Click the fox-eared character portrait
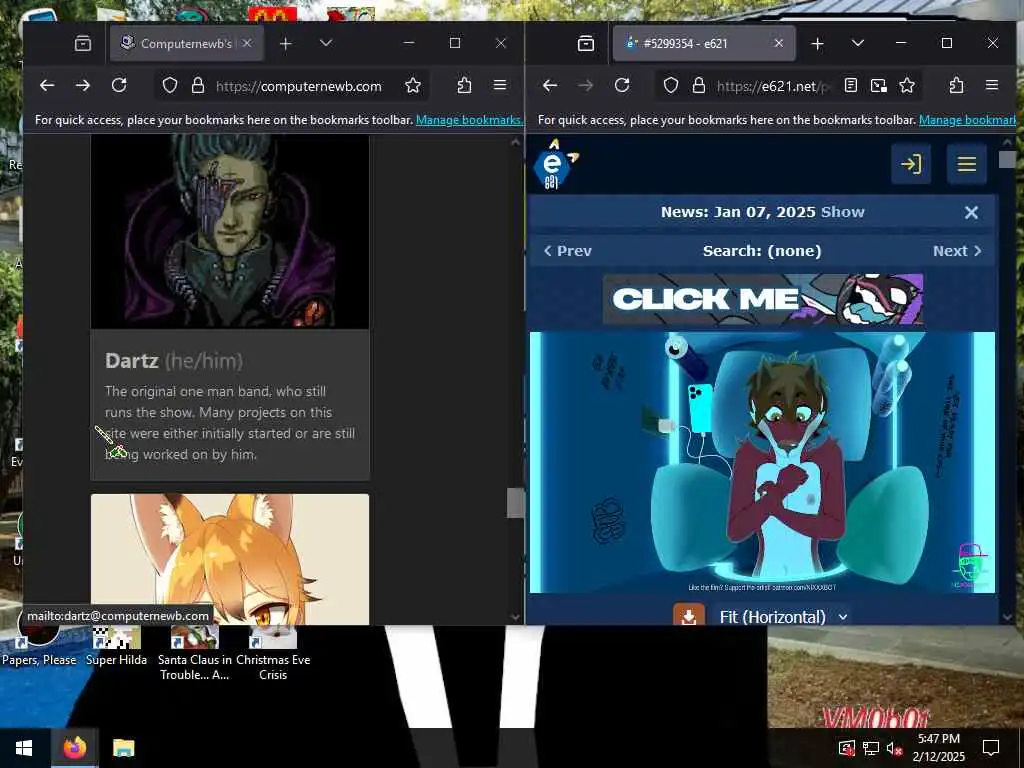 pyautogui.click(x=230, y=559)
